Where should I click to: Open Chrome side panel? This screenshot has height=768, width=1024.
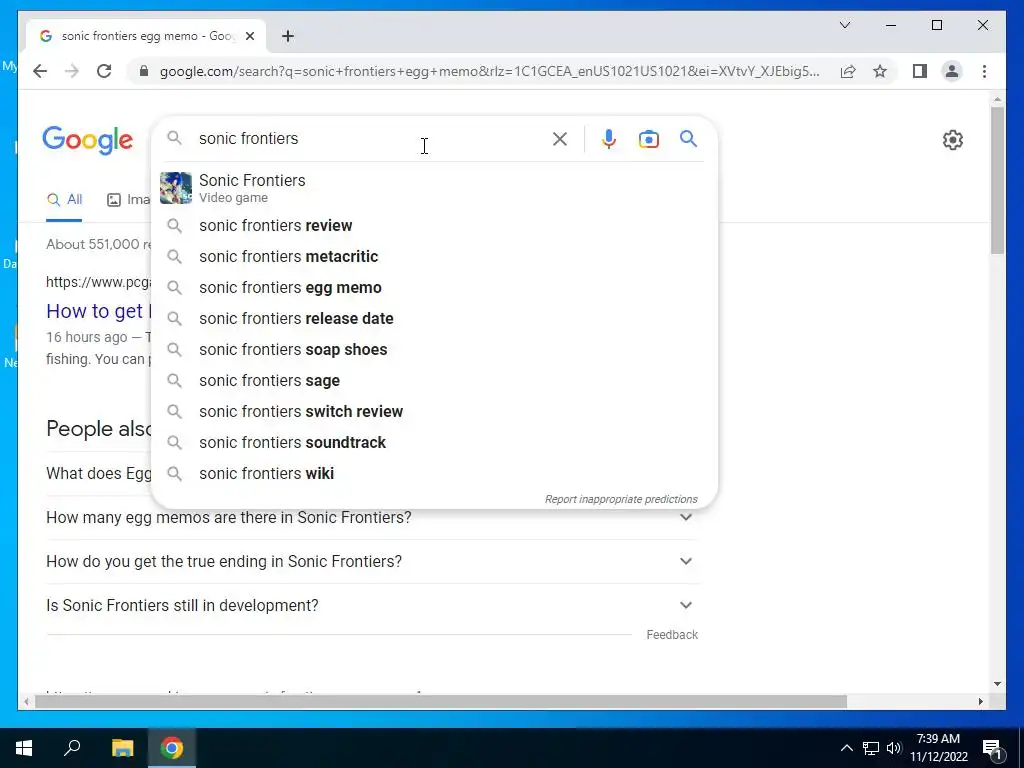coord(920,71)
